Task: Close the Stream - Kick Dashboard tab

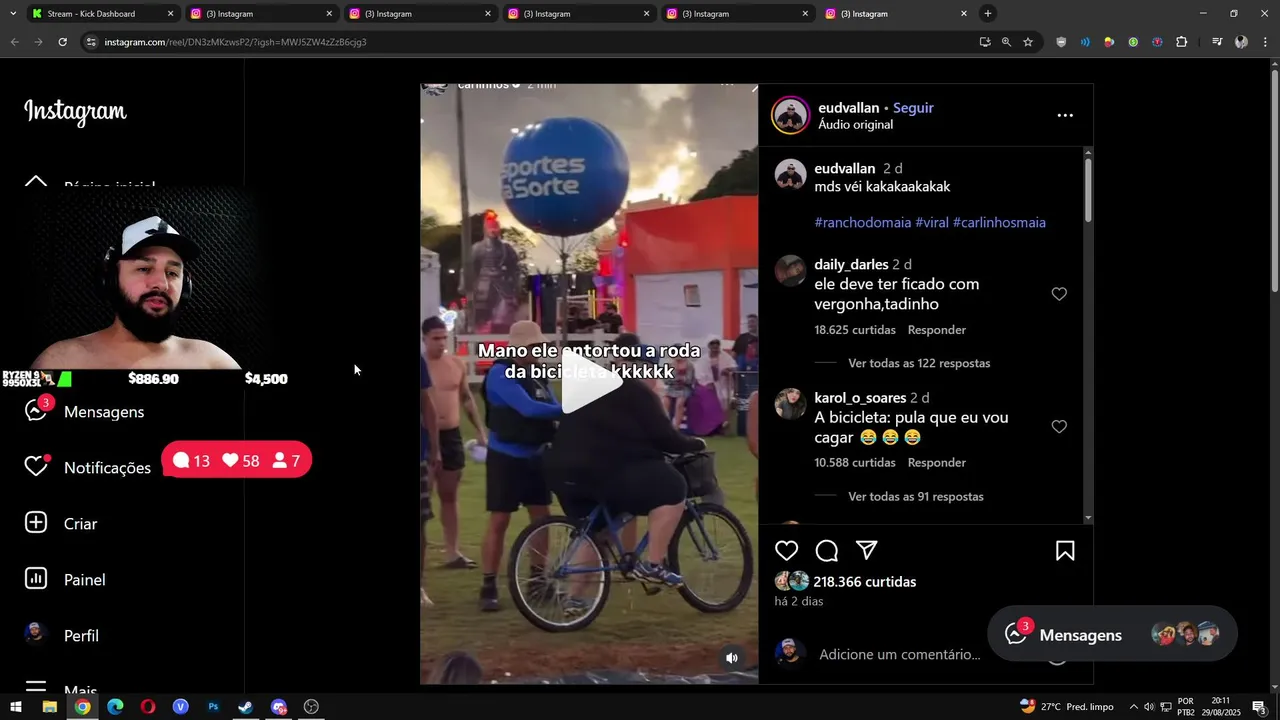Action: pyautogui.click(x=170, y=14)
